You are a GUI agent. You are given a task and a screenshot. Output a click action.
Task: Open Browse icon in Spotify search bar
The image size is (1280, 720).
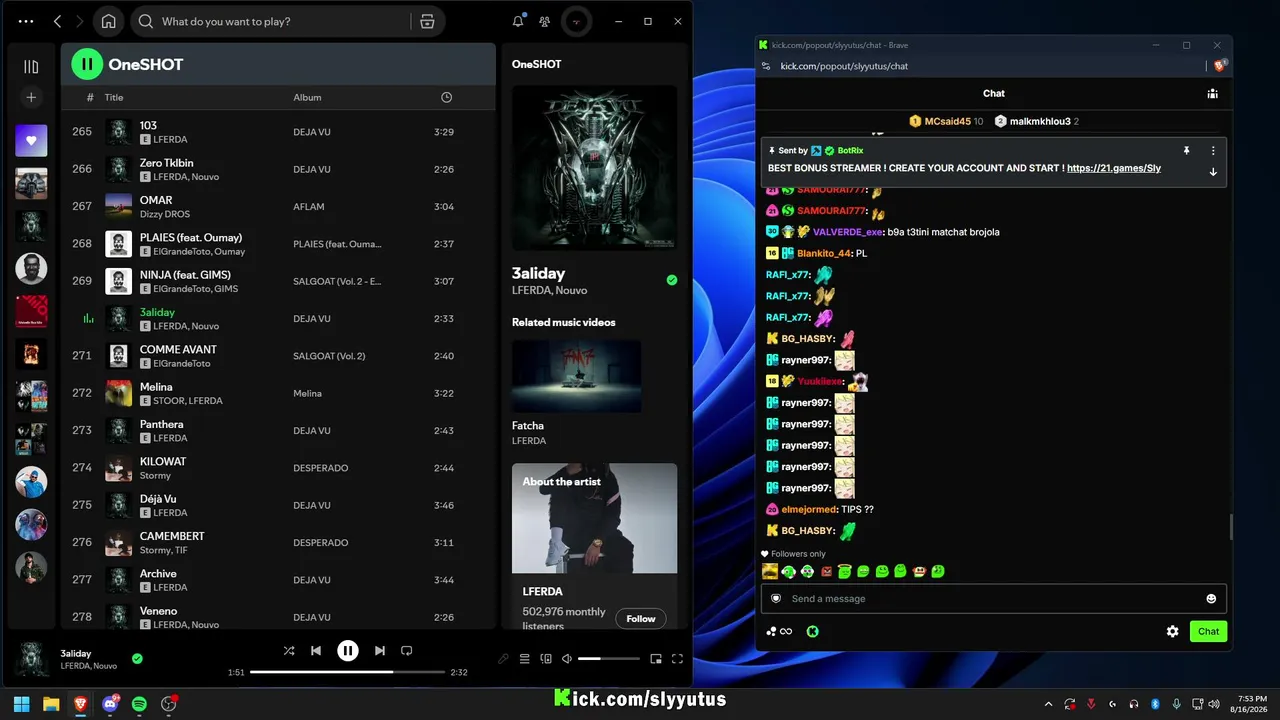coord(427,21)
